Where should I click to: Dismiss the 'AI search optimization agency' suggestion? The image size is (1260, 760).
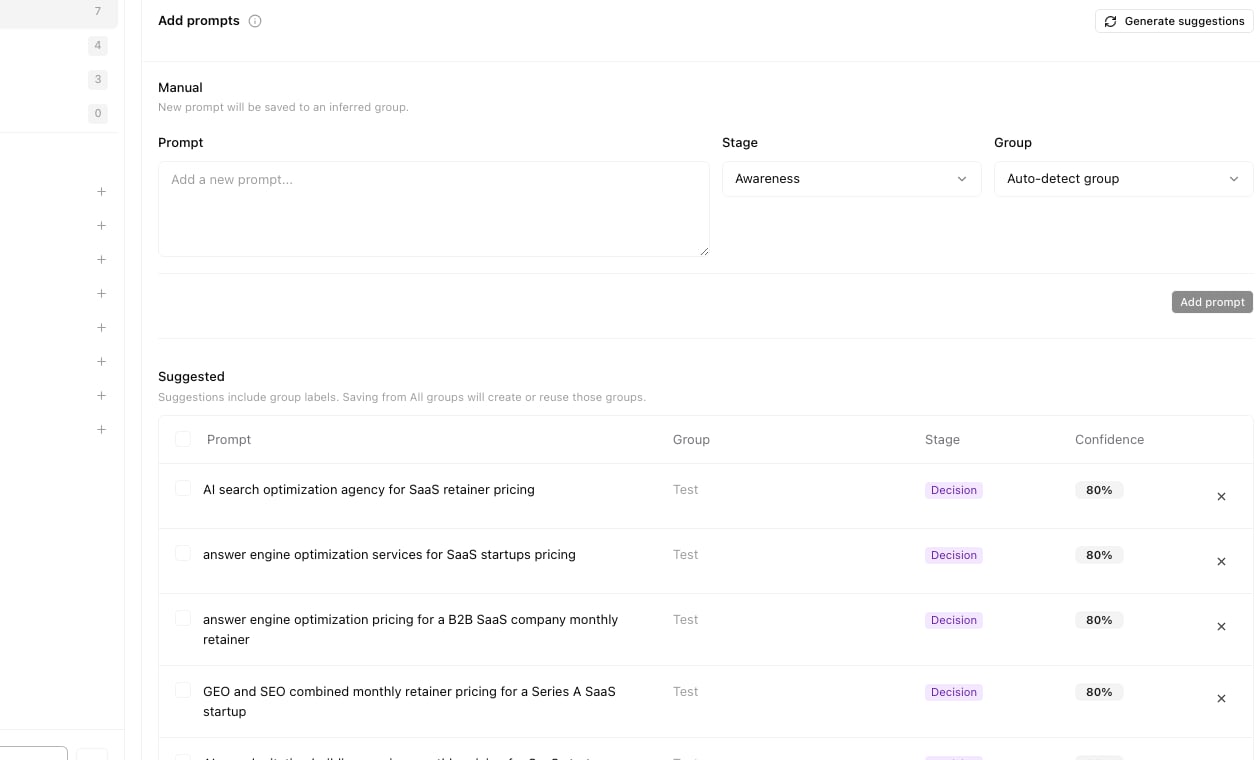[x=1221, y=496]
